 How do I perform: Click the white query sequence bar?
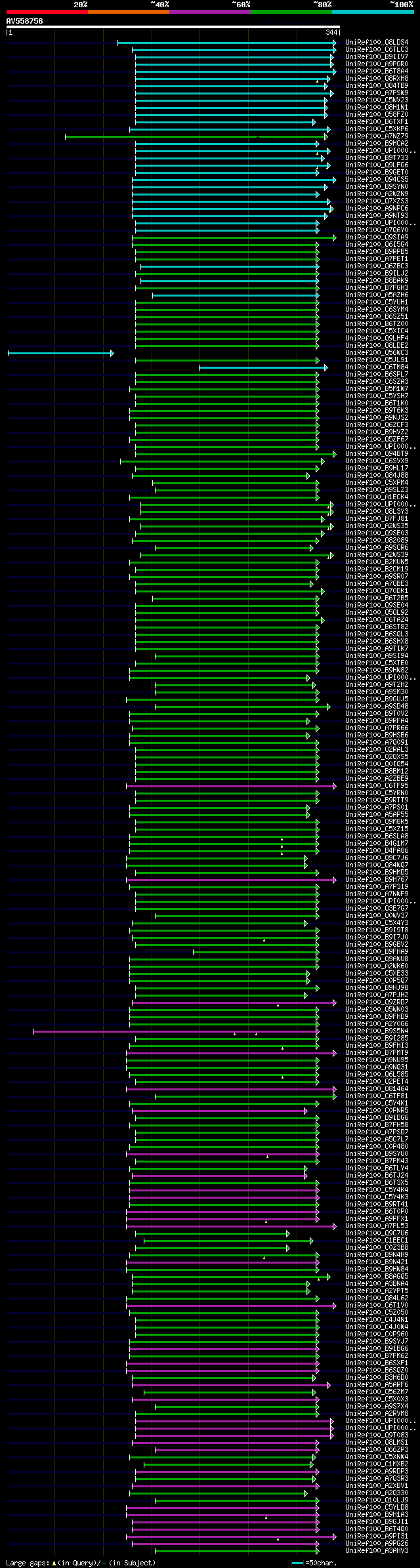[173, 27]
